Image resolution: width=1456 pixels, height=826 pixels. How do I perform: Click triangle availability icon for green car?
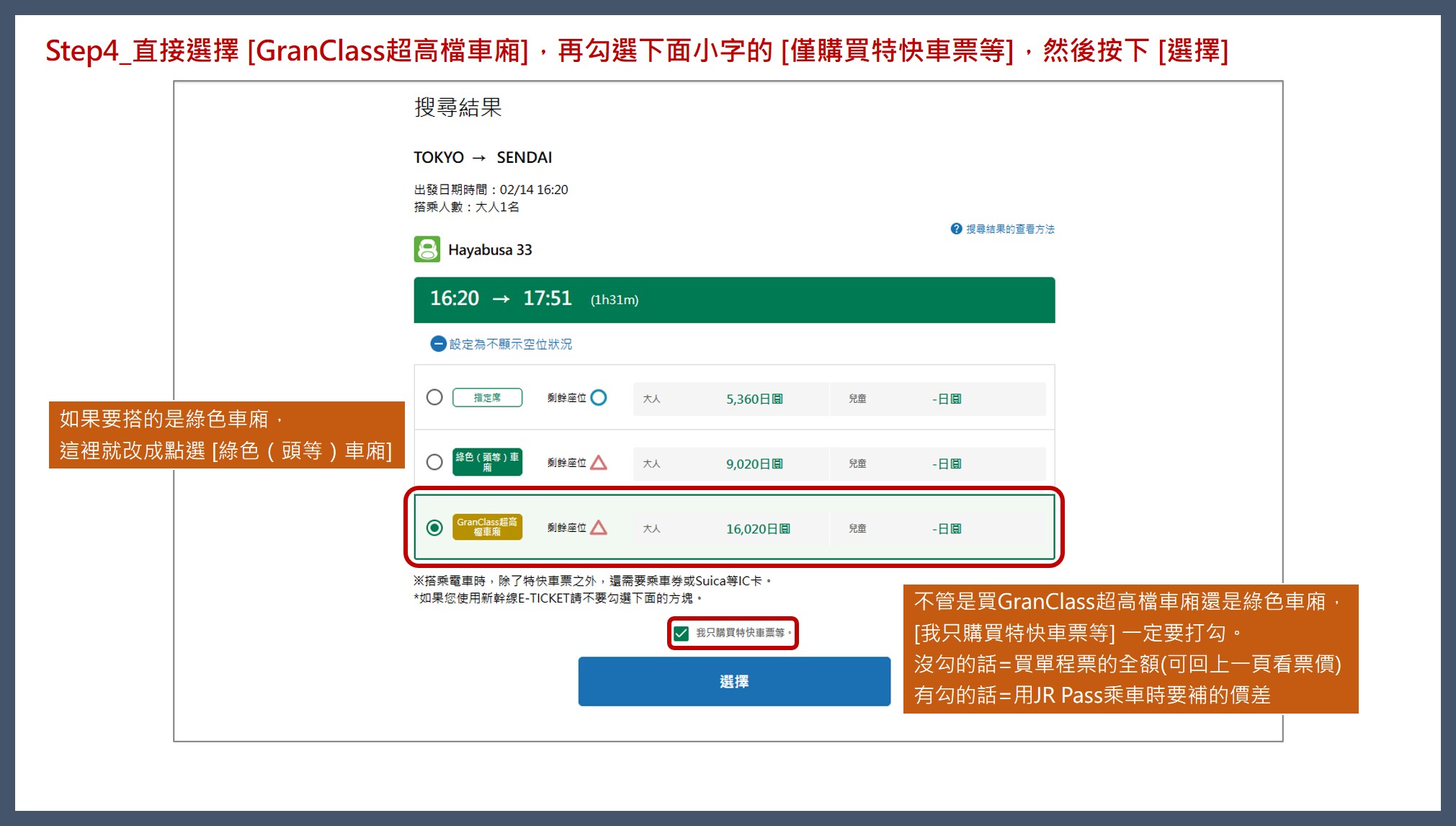(599, 463)
